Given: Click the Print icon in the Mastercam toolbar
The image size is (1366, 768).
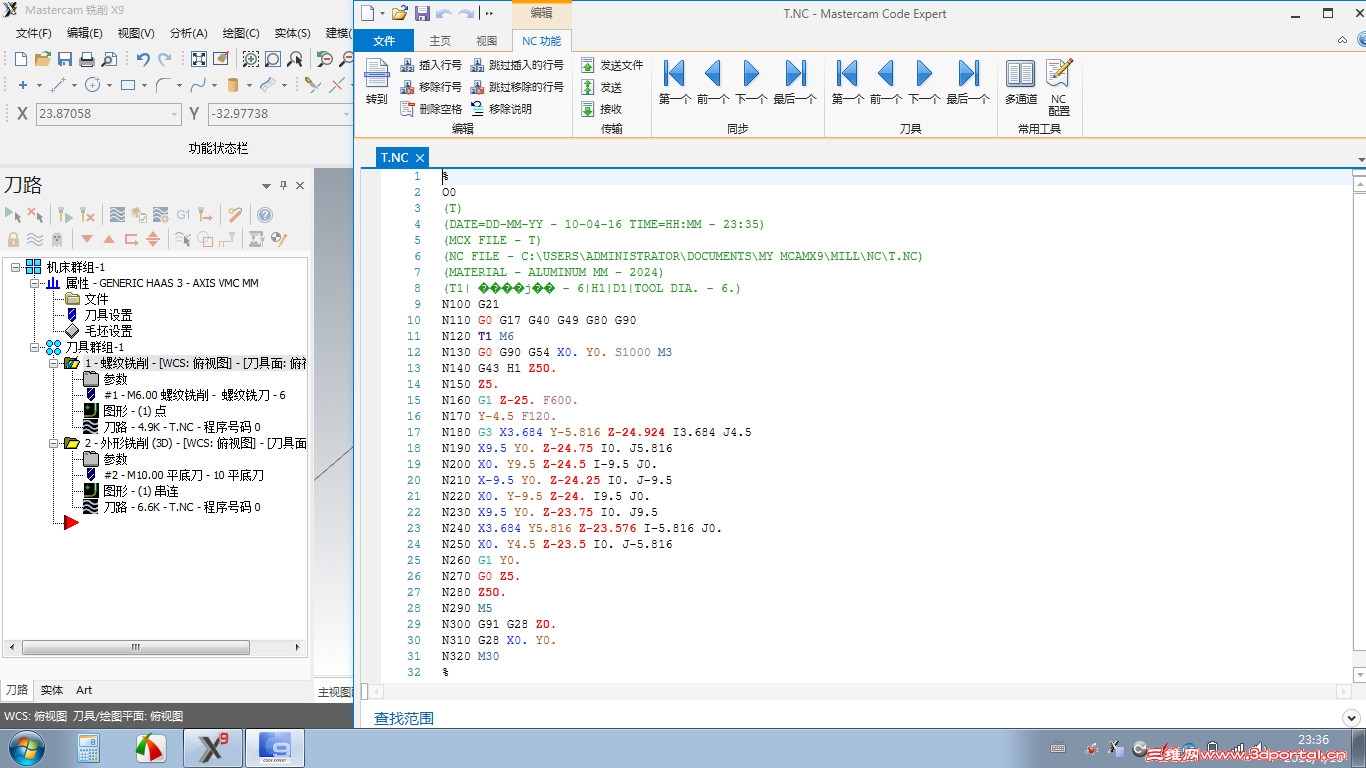Looking at the screenshot, I should [x=87, y=59].
